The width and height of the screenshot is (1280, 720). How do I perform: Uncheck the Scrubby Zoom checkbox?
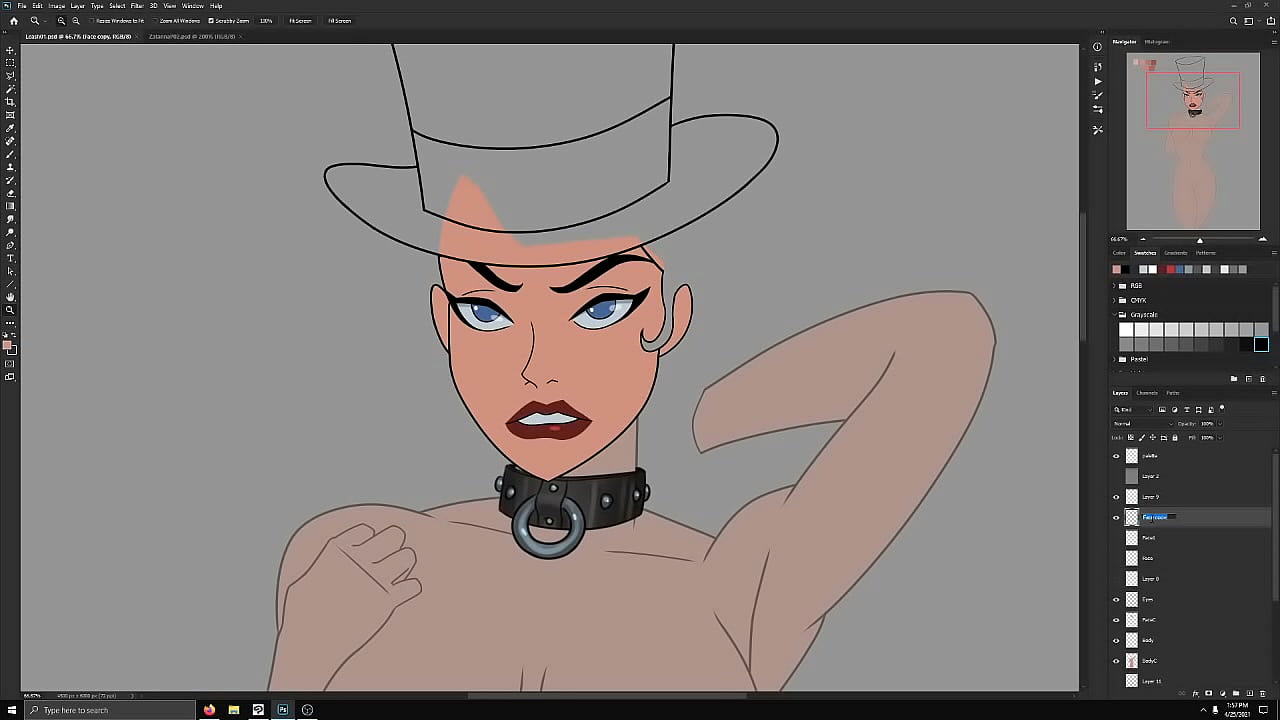point(211,21)
